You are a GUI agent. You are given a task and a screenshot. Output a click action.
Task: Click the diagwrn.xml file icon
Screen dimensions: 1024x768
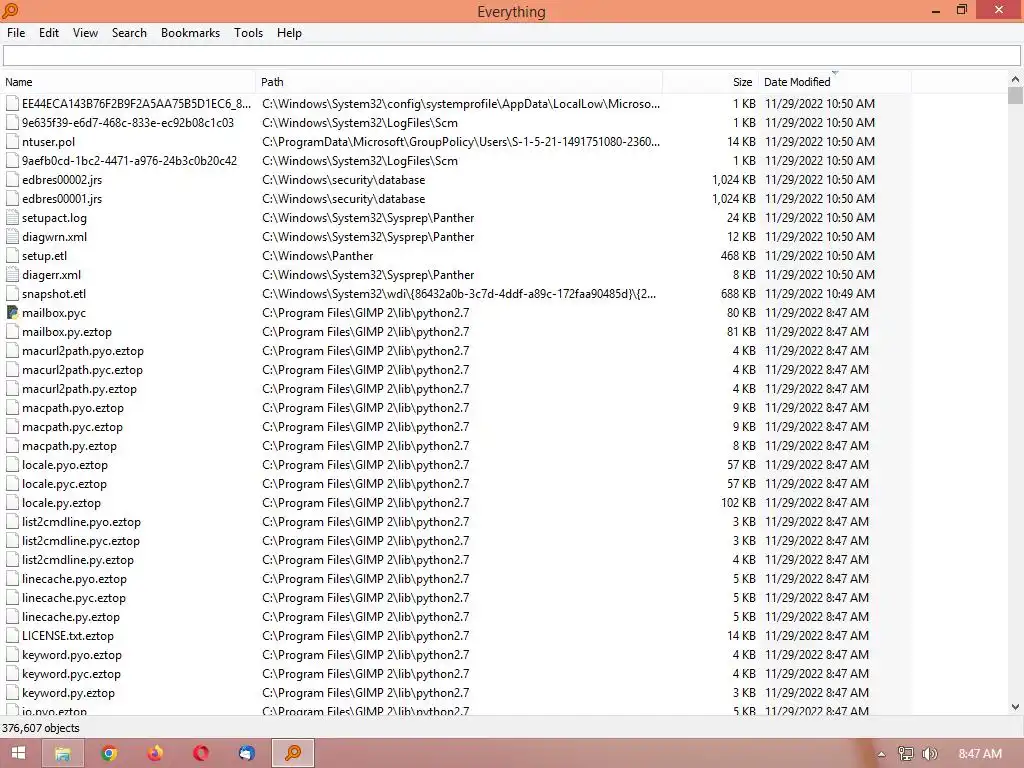(x=12, y=236)
